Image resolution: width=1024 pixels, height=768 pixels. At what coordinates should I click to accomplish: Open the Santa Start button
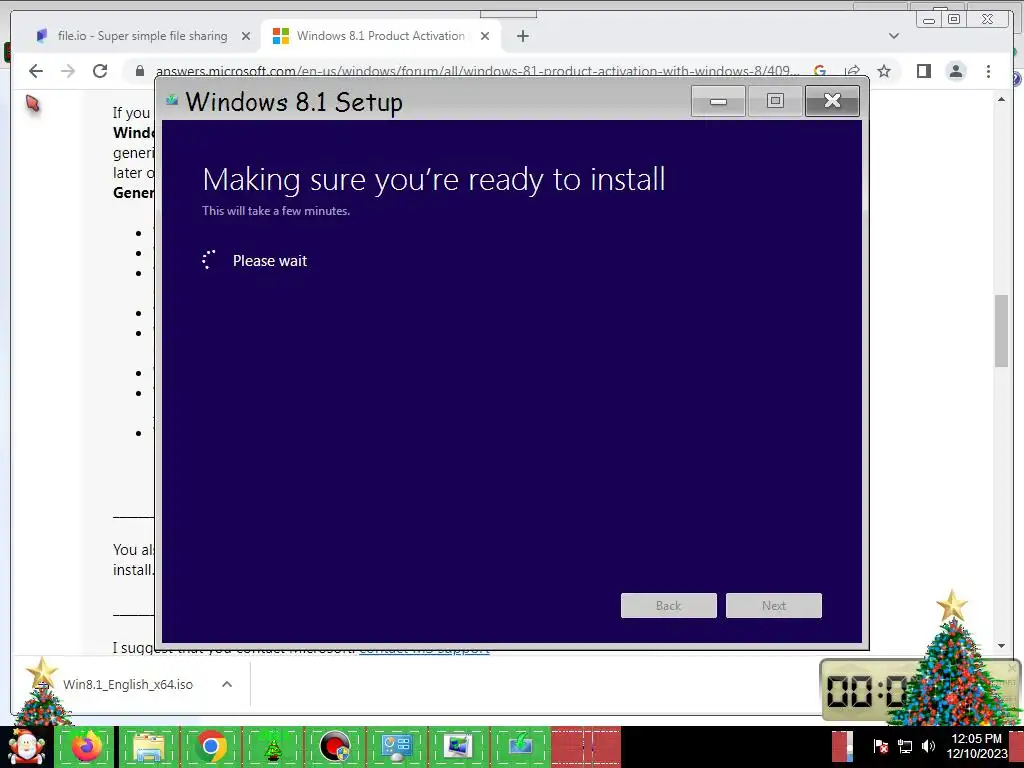point(26,747)
